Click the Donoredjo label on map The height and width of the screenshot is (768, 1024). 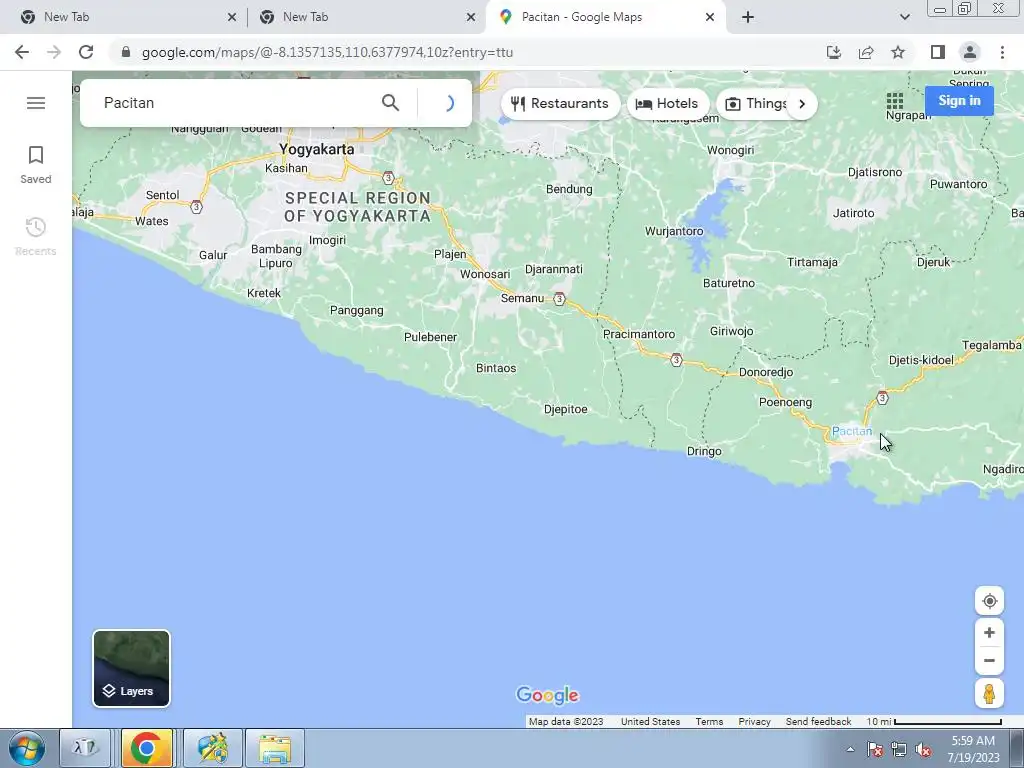coord(765,372)
